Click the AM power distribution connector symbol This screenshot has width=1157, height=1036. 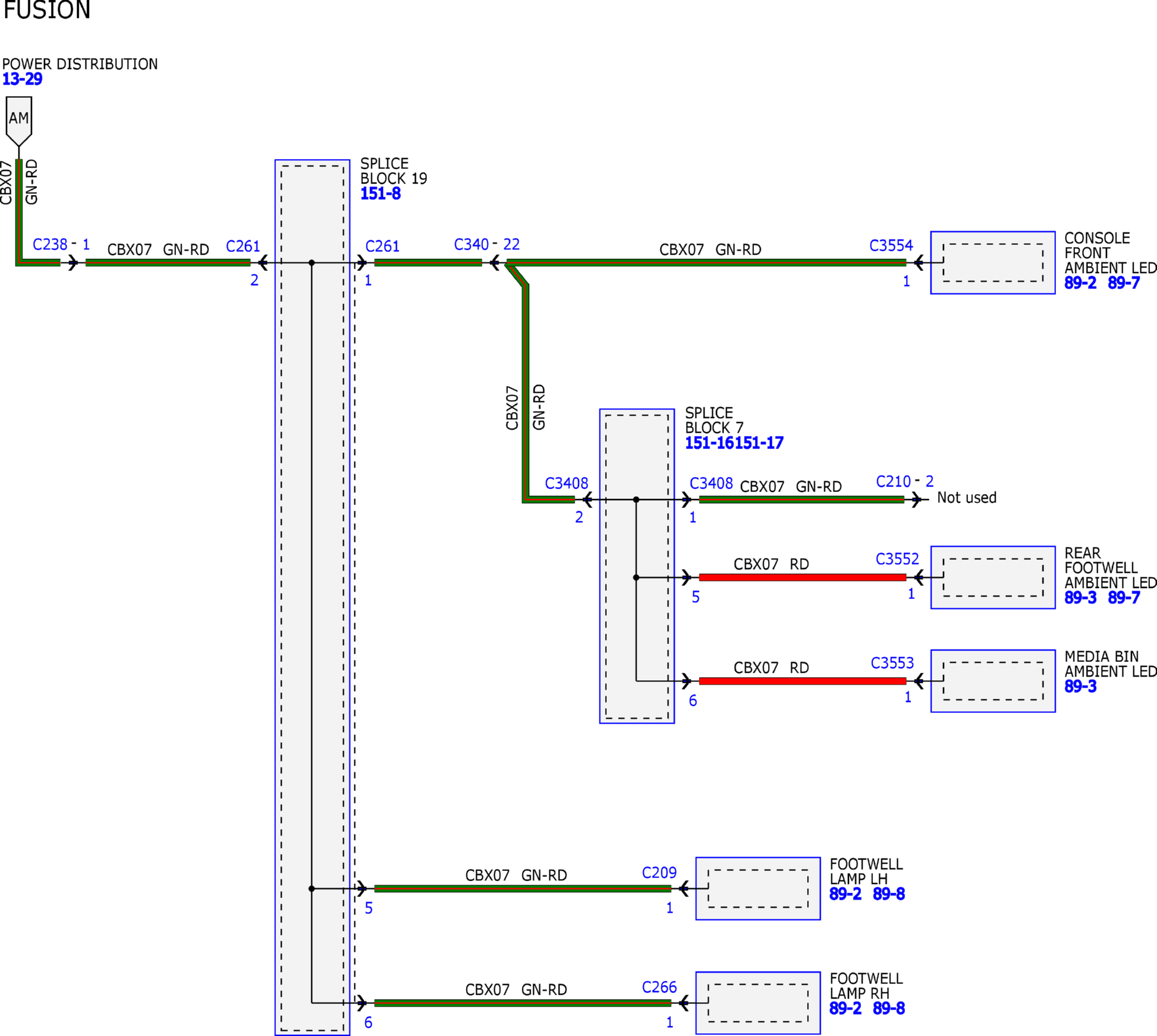pyautogui.click(x=19, y=121)
